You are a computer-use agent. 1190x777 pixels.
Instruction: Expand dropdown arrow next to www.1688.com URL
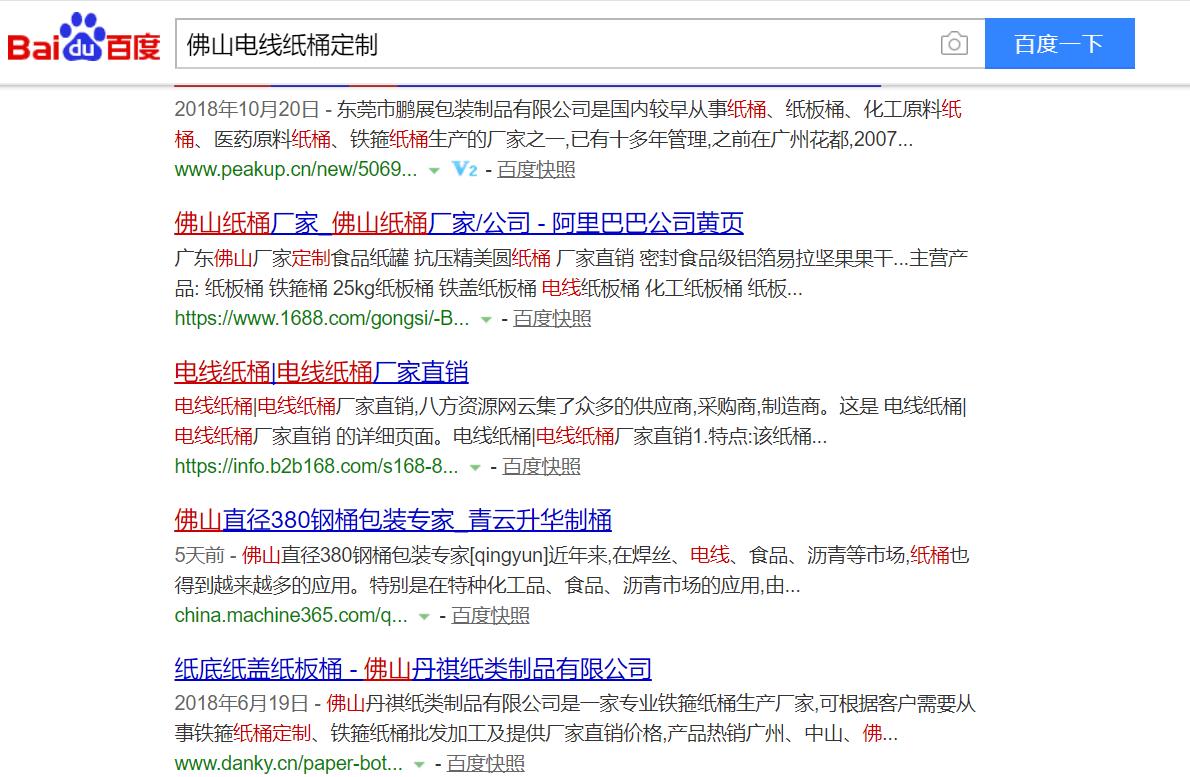(486, 319)
